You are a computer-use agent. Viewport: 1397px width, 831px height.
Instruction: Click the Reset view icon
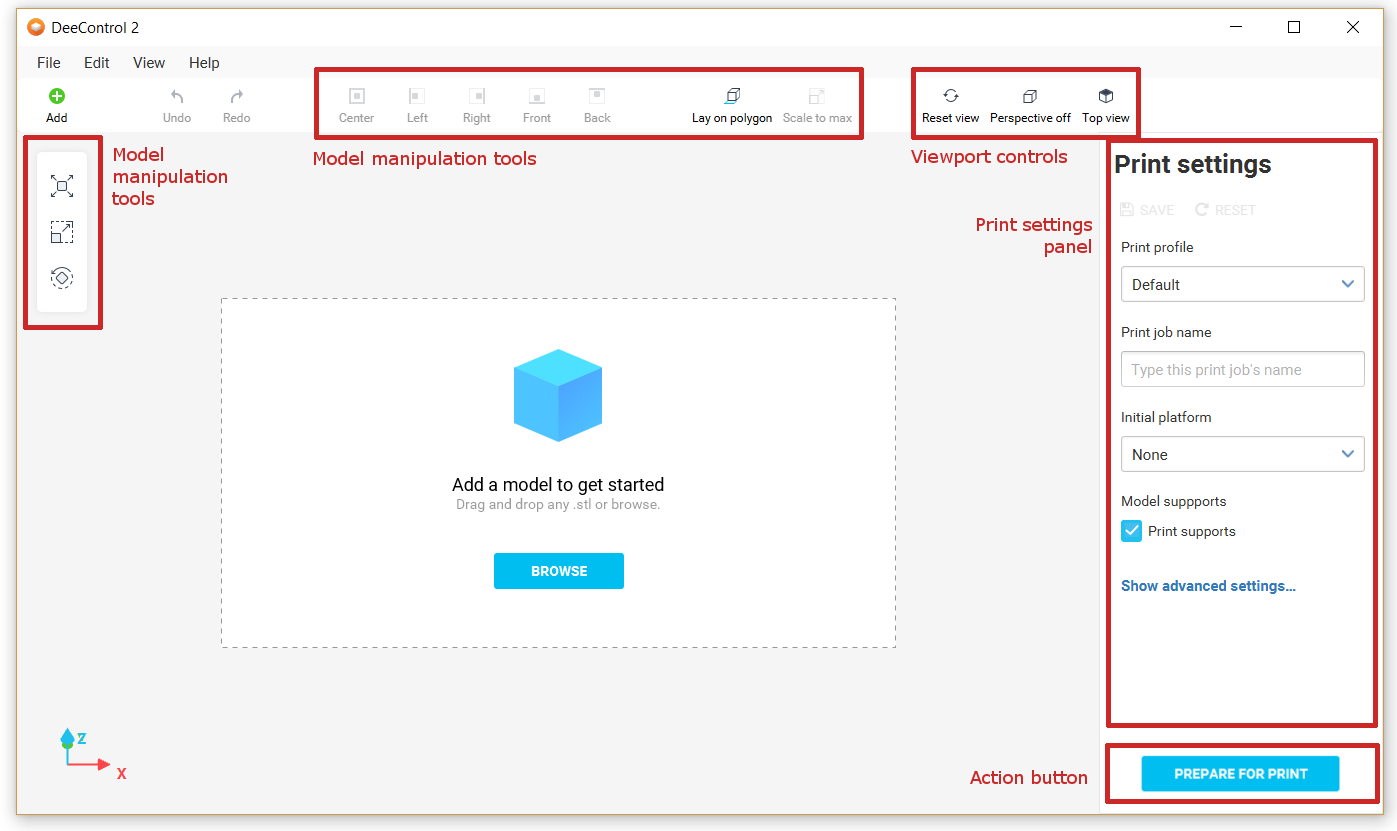click(x=950, y=97)
